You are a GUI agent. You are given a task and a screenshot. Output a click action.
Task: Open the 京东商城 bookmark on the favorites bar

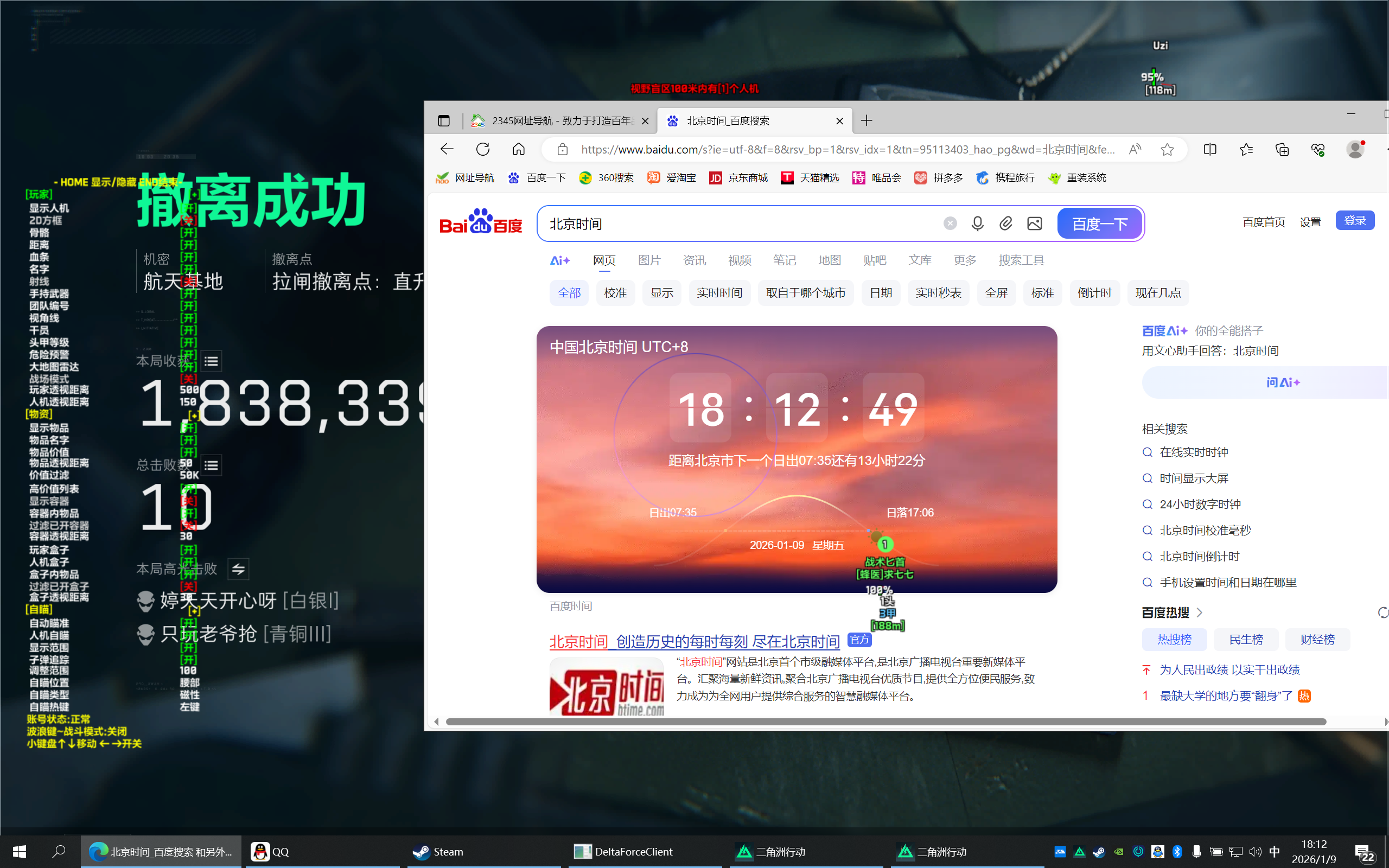tap(738, 178)
